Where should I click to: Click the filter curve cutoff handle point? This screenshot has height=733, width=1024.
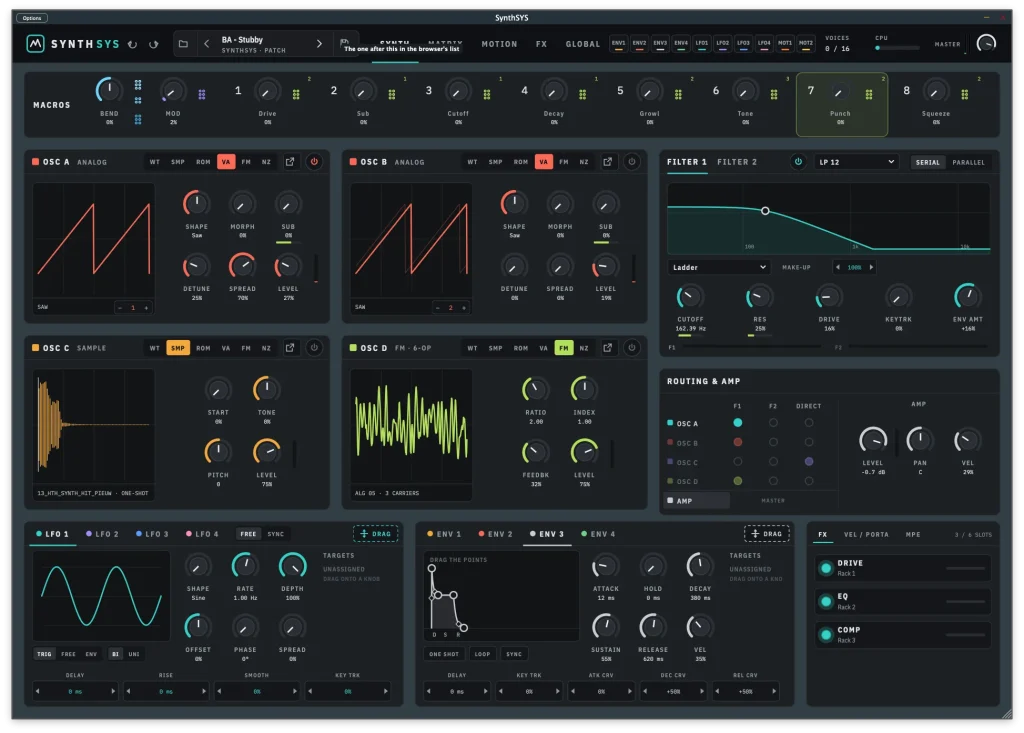point(765,210)
